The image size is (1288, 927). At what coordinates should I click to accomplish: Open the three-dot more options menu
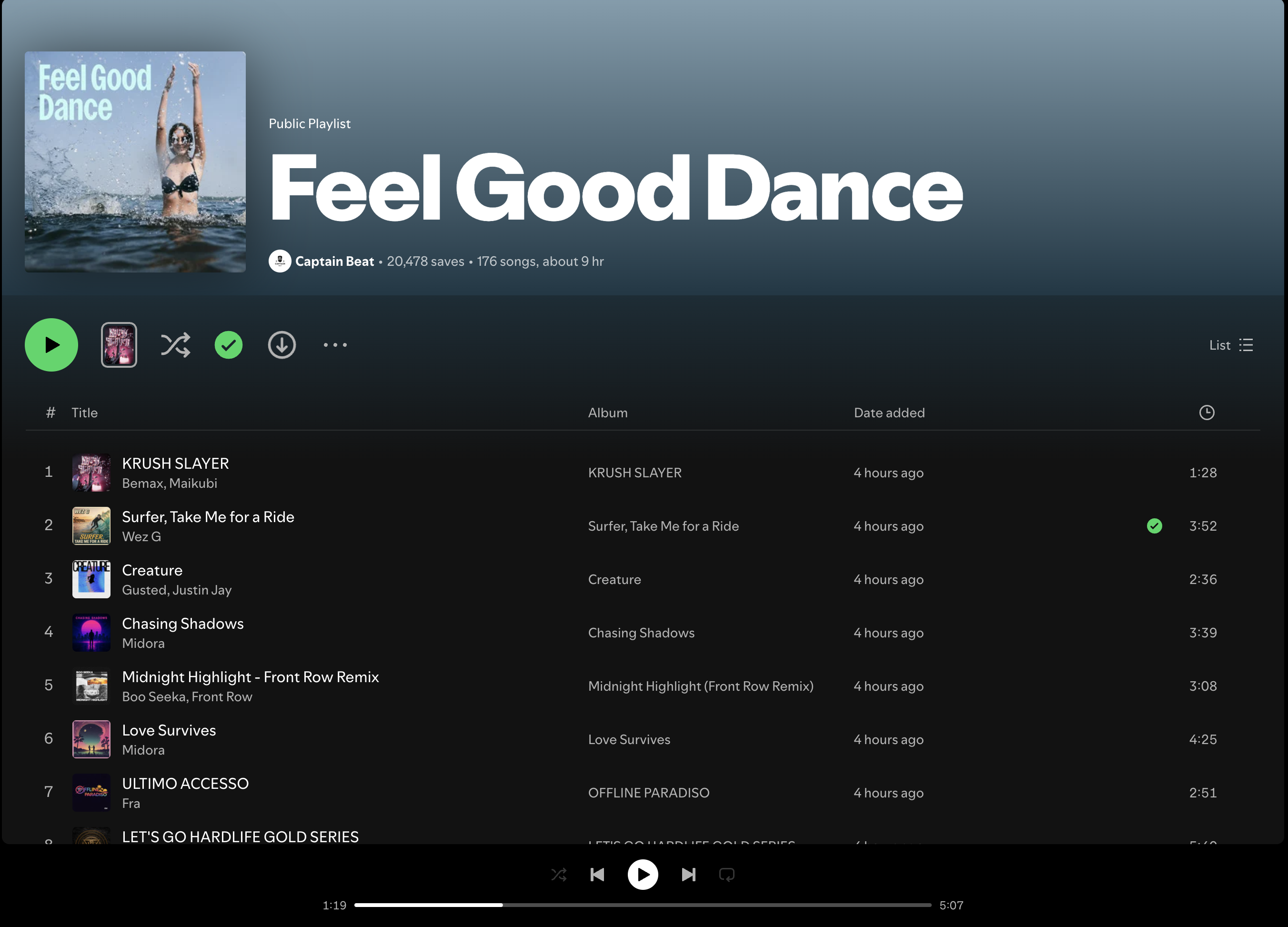[335, 345]
